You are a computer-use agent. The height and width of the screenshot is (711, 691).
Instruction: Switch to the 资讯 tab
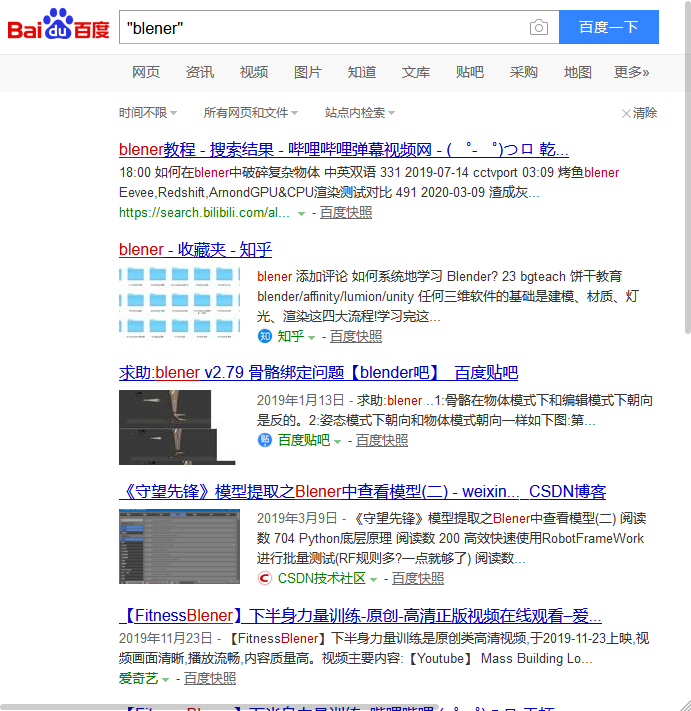[200, 72]
